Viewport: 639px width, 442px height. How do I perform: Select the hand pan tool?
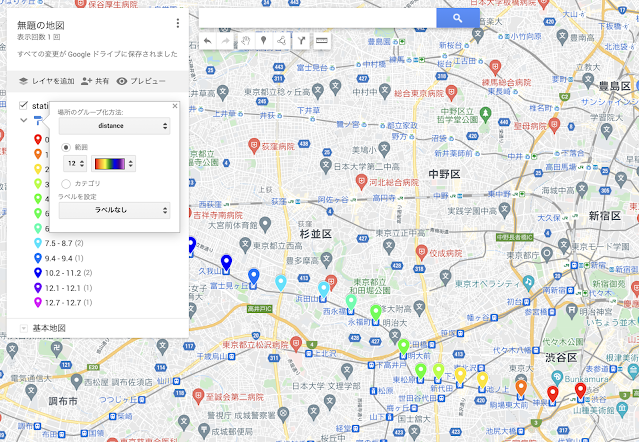(245, 41)
